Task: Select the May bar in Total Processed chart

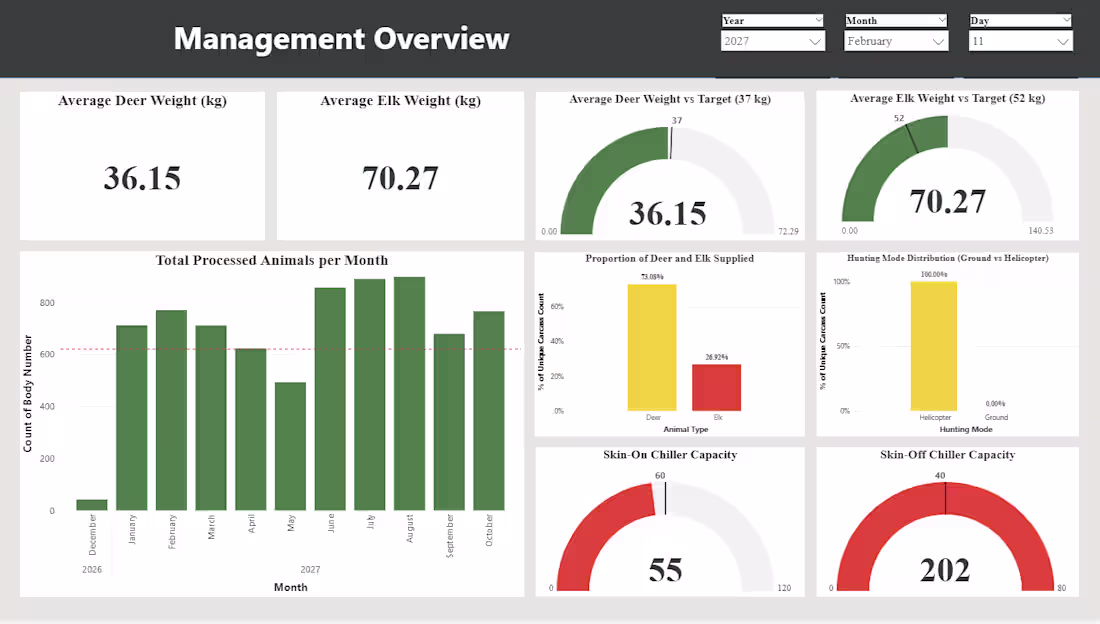Action: point(291,445)
